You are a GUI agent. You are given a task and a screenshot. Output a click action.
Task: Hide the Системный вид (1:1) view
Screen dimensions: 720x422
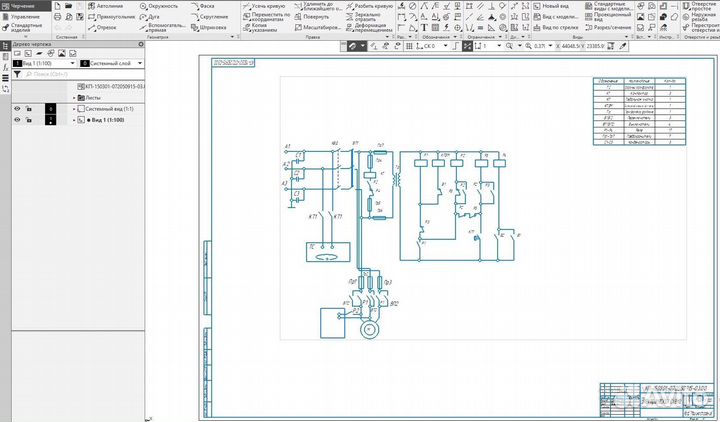pos(17,108)
